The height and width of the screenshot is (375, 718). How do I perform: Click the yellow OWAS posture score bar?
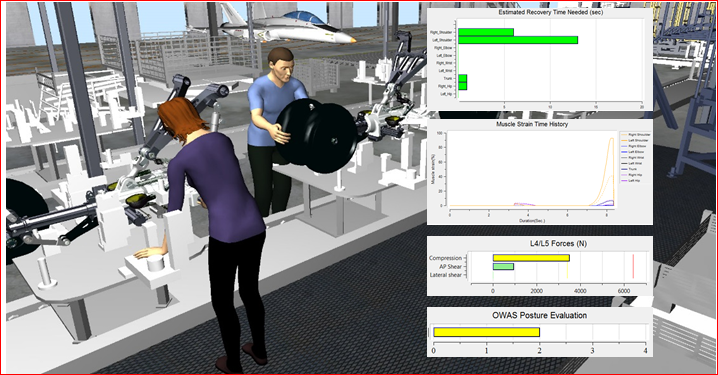tap(486, 332)
